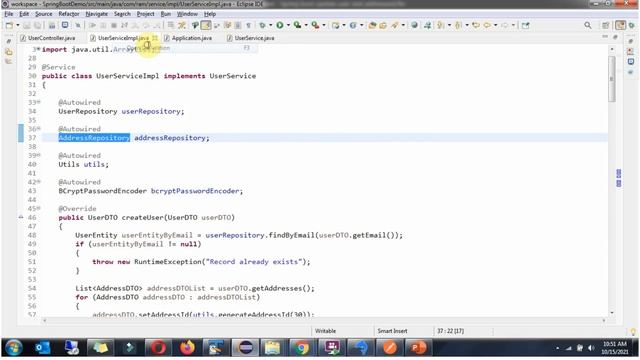Open Chrome from the taskbar

(x=302, y=348)
